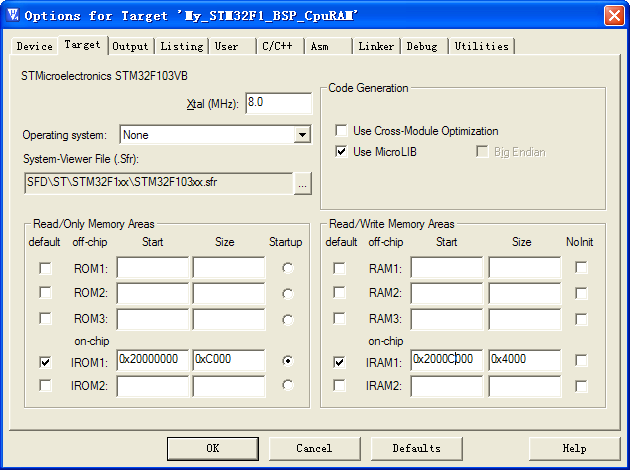
Task: Enable NoInit for RAM2
Action: pyautogui.click(x=581, y=293)
